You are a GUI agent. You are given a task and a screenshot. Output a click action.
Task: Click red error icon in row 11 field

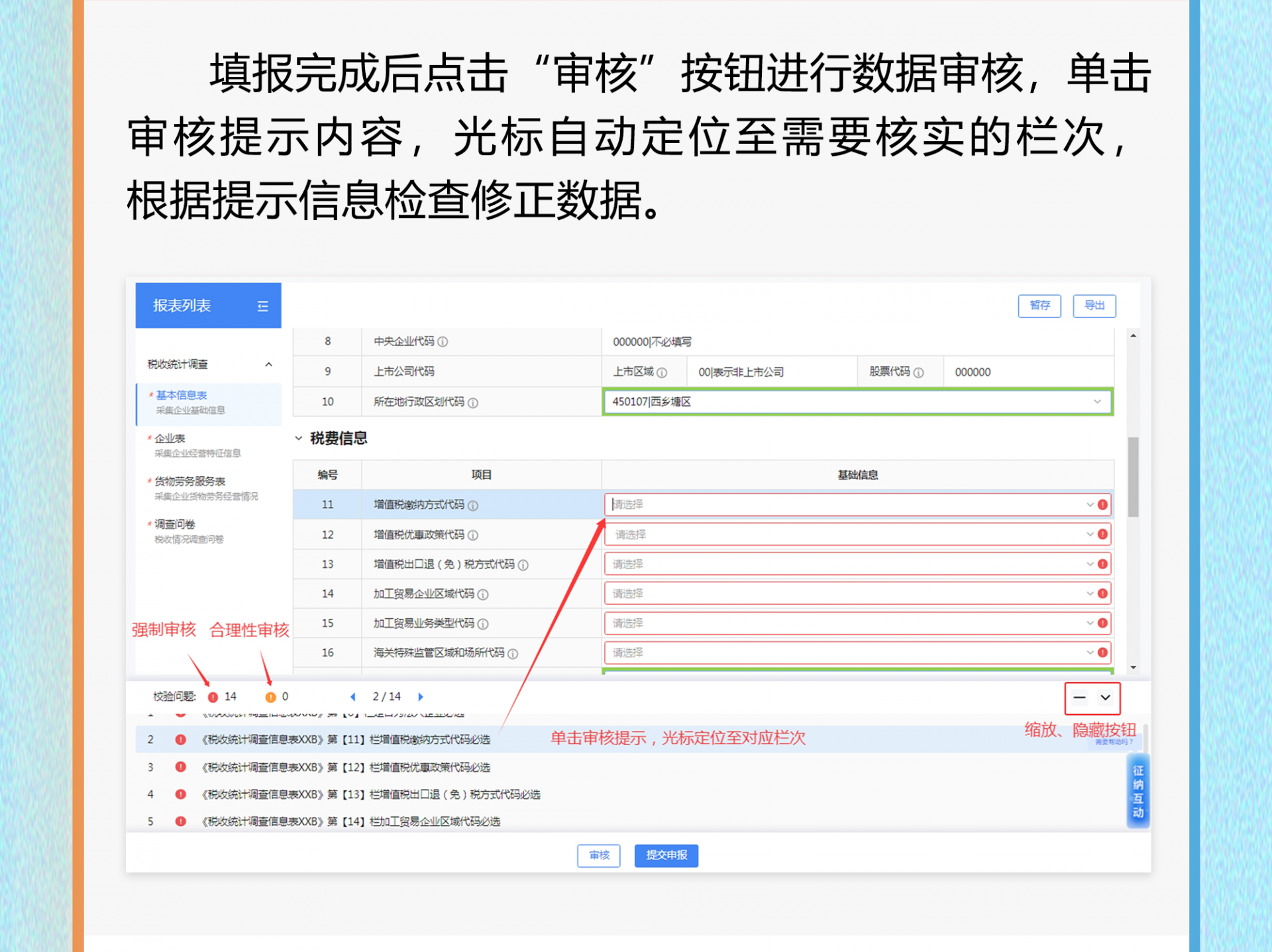pos(1102,505)
